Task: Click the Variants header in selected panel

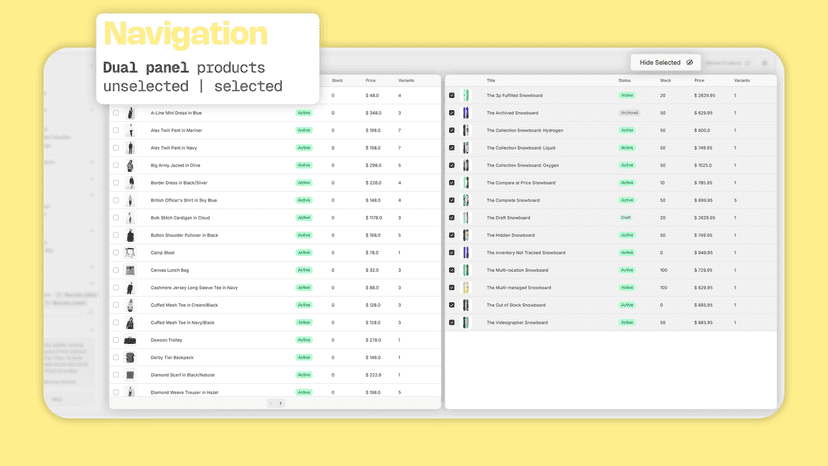Action: point(742,80)
